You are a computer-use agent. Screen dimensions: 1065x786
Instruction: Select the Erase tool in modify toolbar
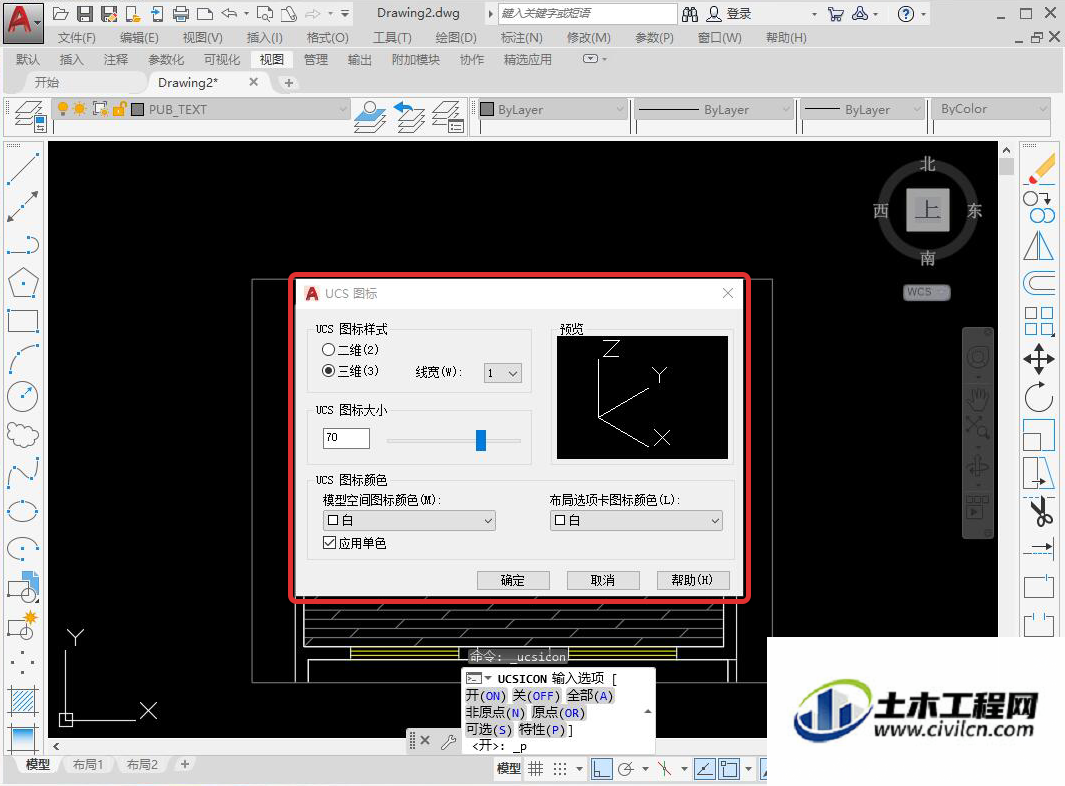pos(1039,168)
